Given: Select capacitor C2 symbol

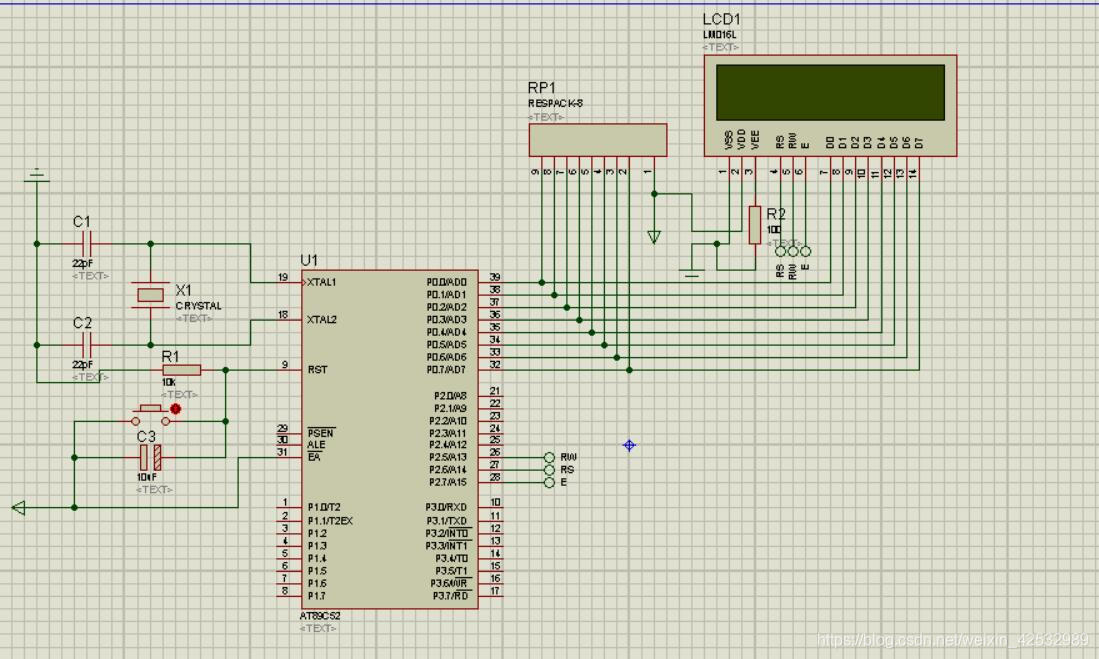Looking at the screenshot, I should pos(84,344).
